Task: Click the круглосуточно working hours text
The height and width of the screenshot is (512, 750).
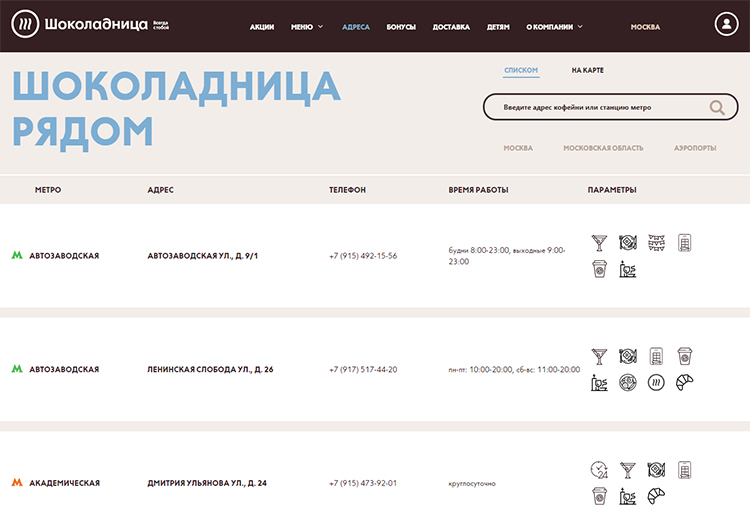Action: pos(472,484)
